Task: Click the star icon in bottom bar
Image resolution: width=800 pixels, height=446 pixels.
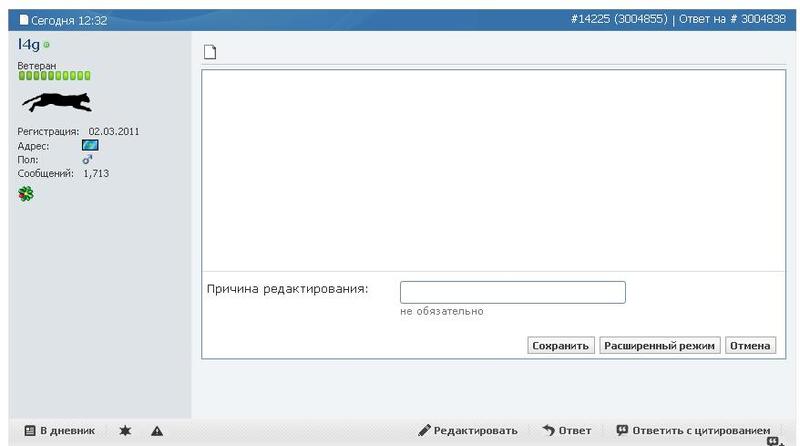Action: tap(125, 431)
